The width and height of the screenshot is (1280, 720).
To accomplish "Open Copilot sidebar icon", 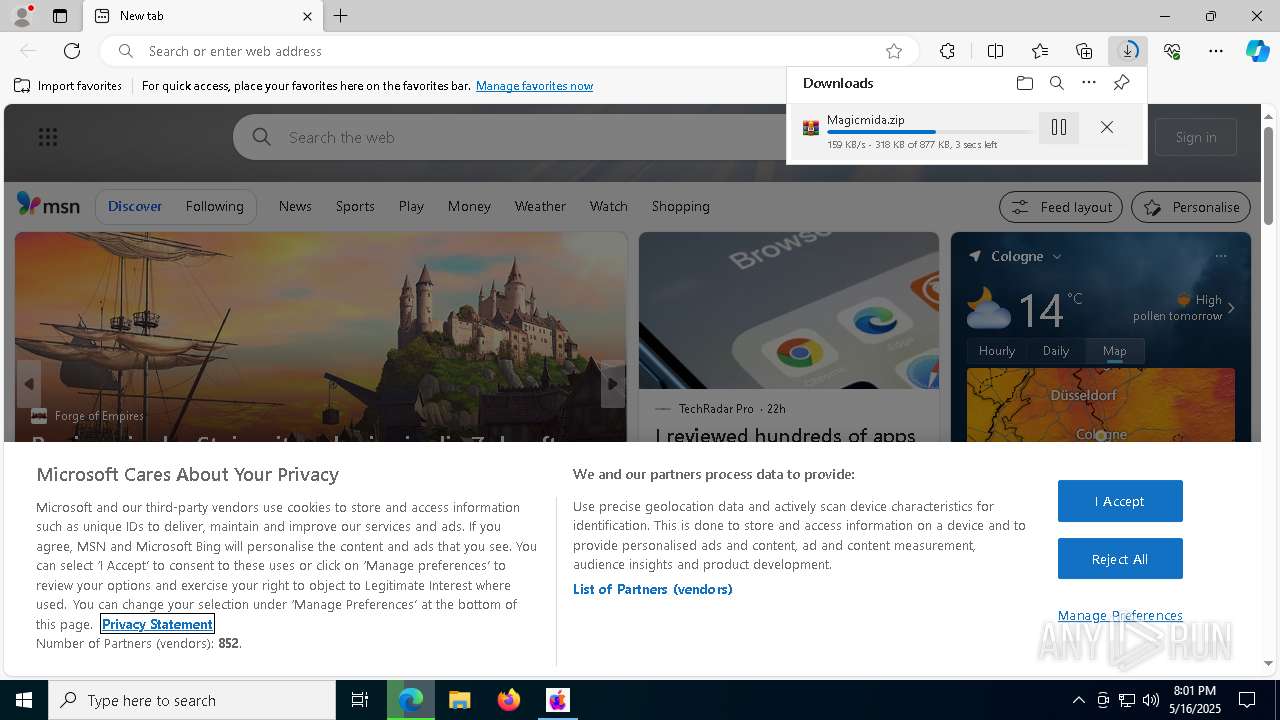I will point(1258,51).
